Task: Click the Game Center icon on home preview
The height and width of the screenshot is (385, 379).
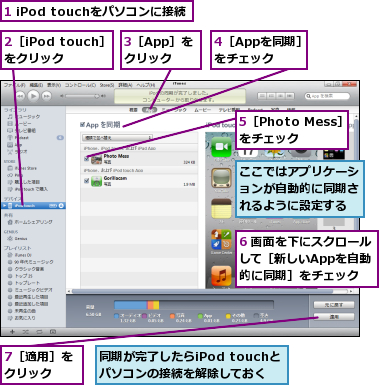Action: pos(221,240)
